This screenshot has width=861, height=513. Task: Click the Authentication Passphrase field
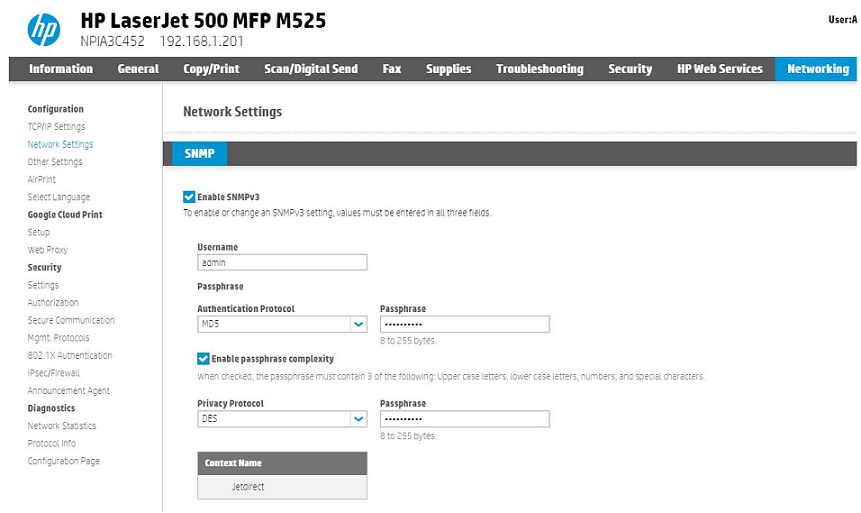pos(464,324)
